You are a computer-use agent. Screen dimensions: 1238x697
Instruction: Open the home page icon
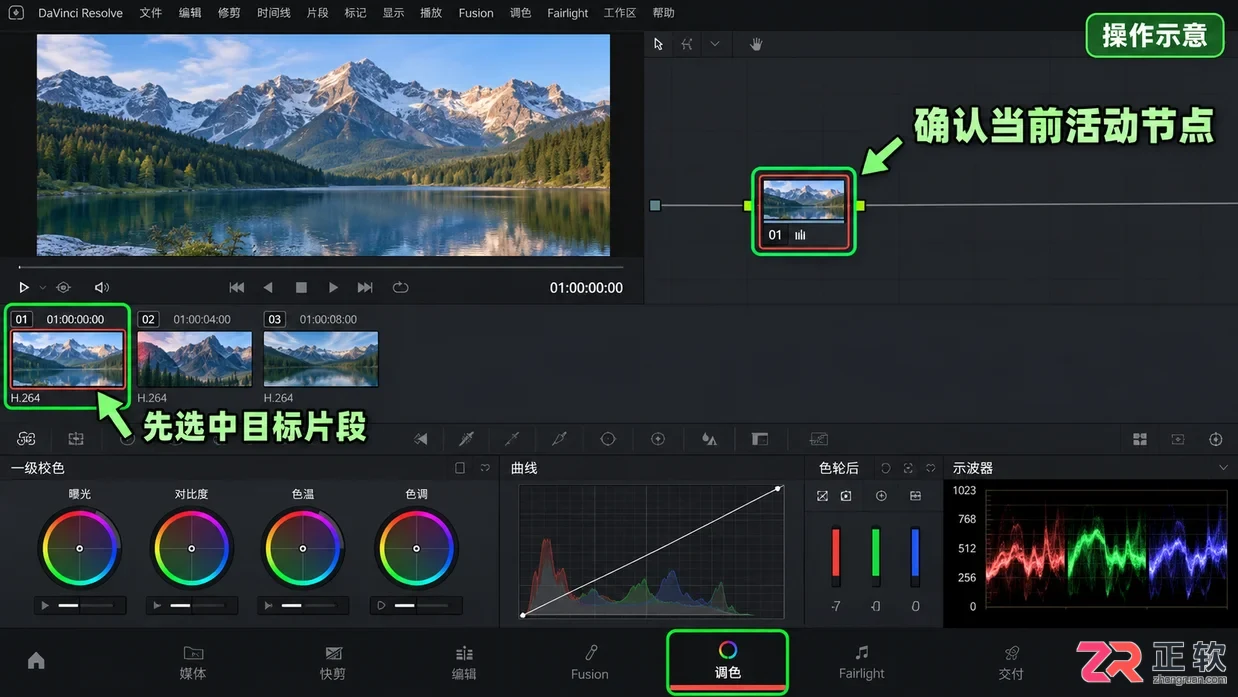(36, 660)
